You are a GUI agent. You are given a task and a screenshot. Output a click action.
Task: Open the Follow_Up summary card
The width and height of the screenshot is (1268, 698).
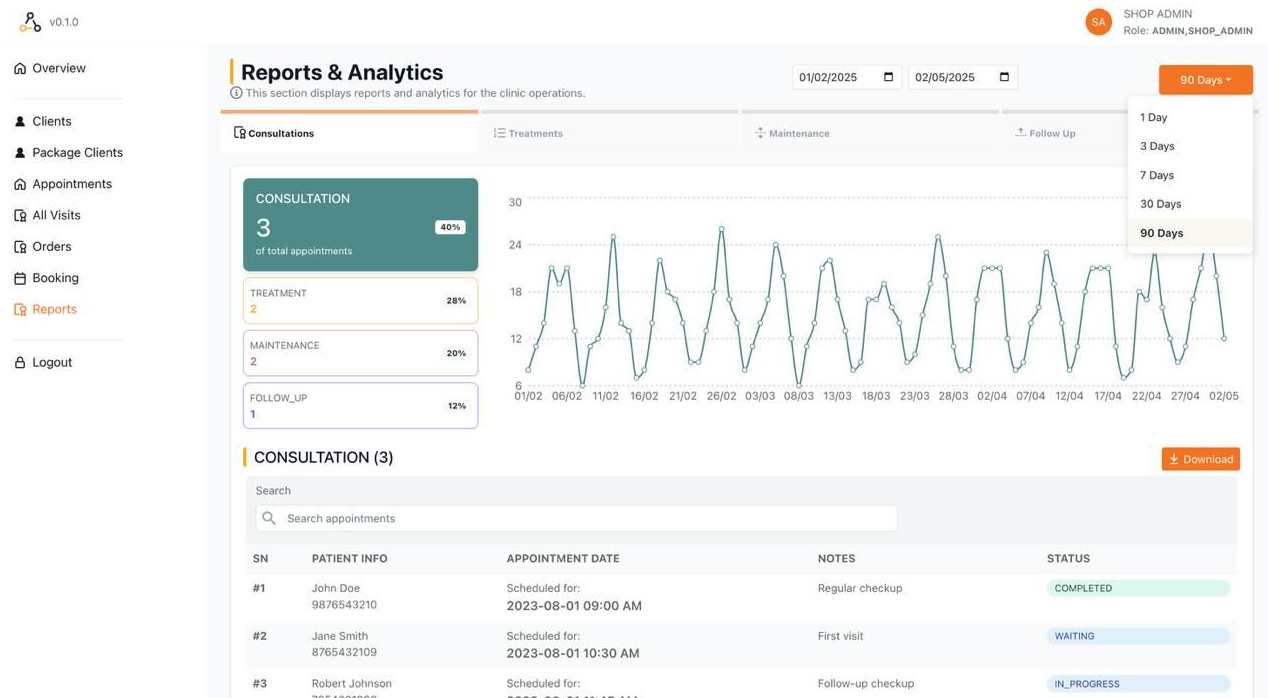click(x=360, y=405)
